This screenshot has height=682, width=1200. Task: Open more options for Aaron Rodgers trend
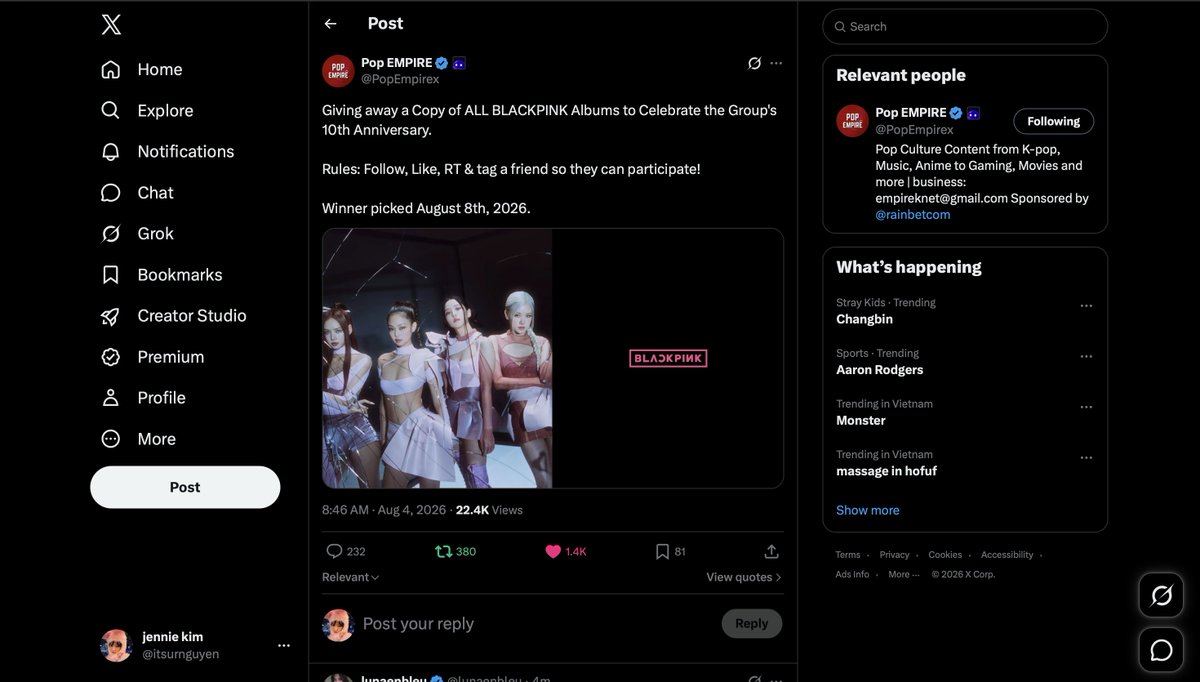pyautogui.click(x=1086, y=356)
